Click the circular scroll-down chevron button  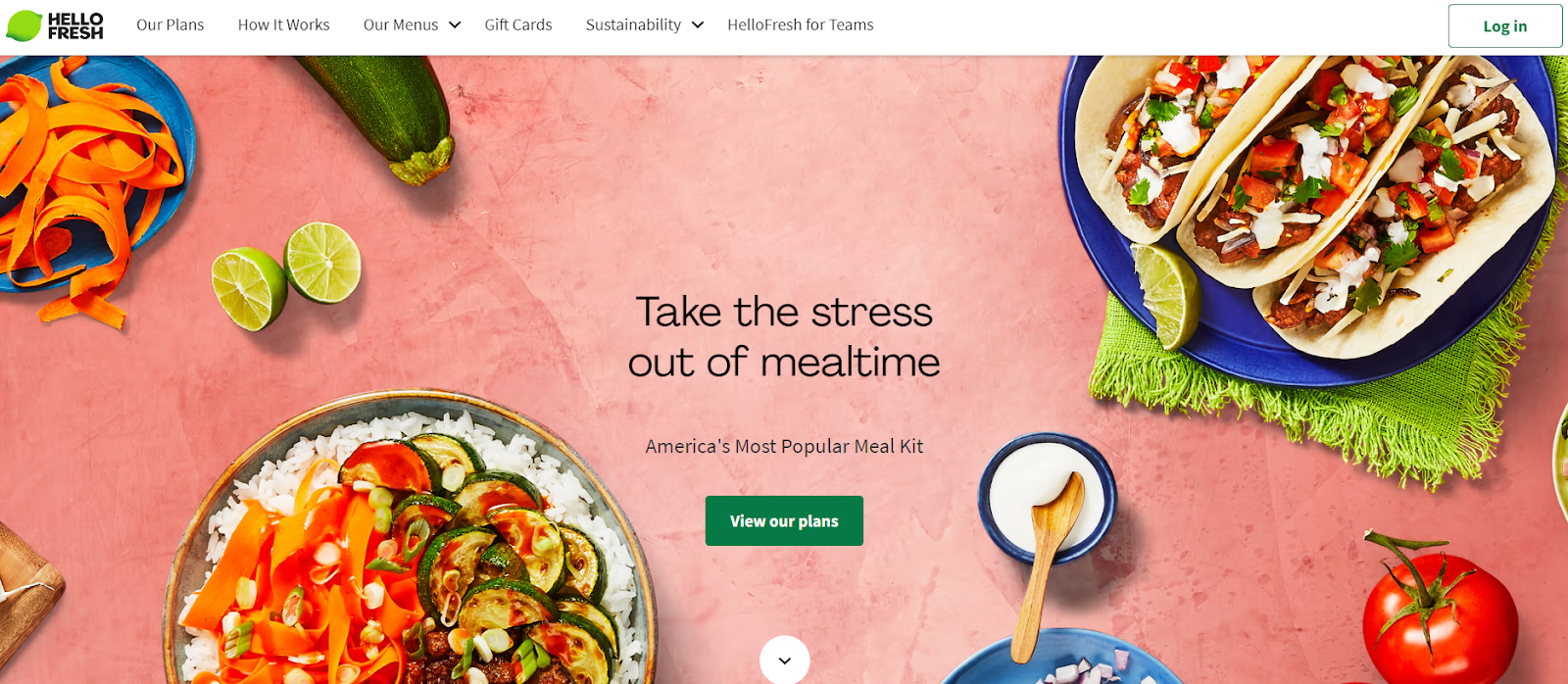point(784,660)
